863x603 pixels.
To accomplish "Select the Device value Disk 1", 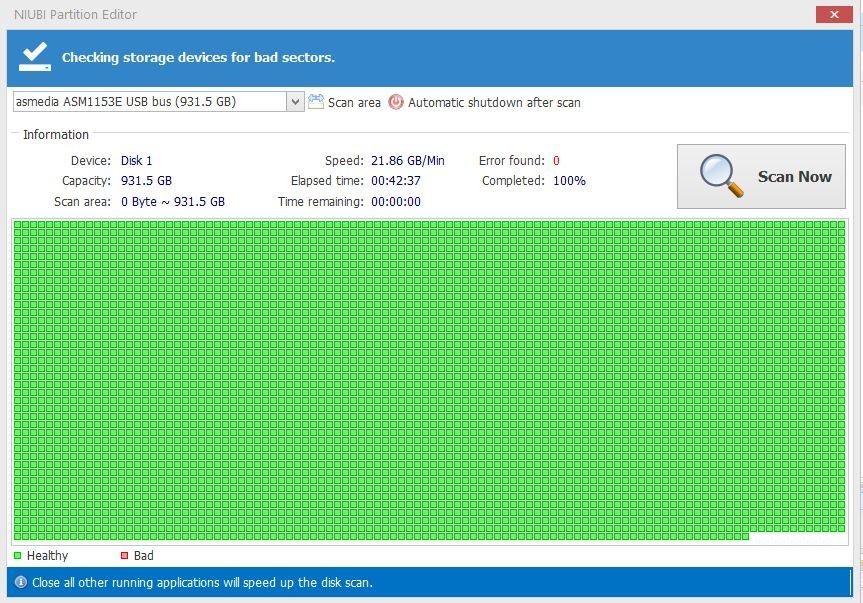I will [136, 161].
